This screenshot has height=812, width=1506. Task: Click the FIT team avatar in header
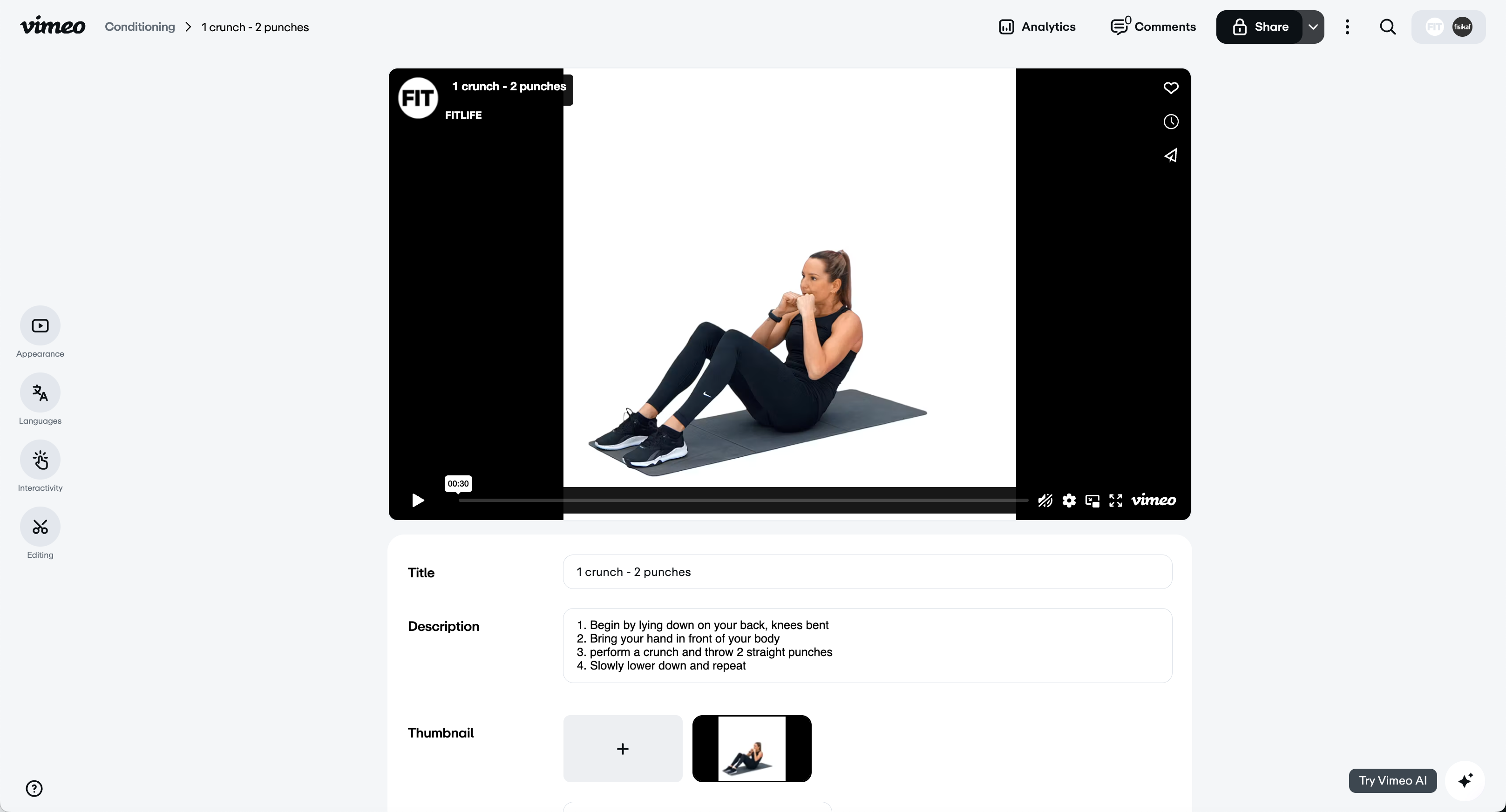(x=1435, y=27)
